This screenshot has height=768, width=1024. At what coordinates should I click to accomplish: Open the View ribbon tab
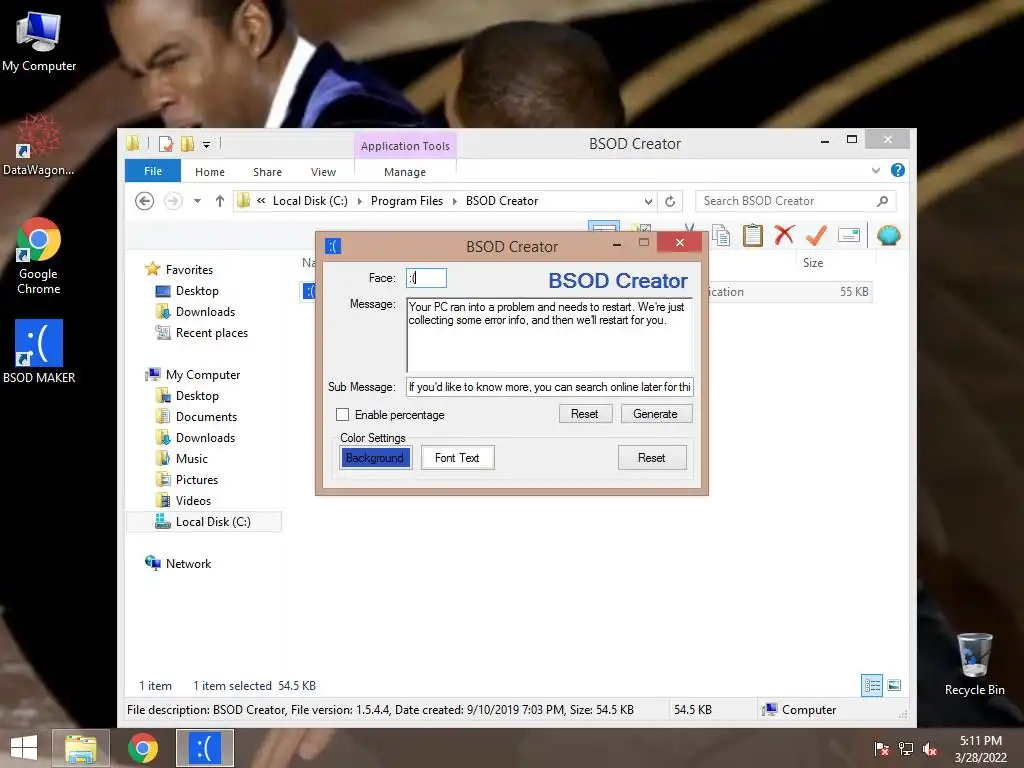pyautogui.click(x=323, y=172)
